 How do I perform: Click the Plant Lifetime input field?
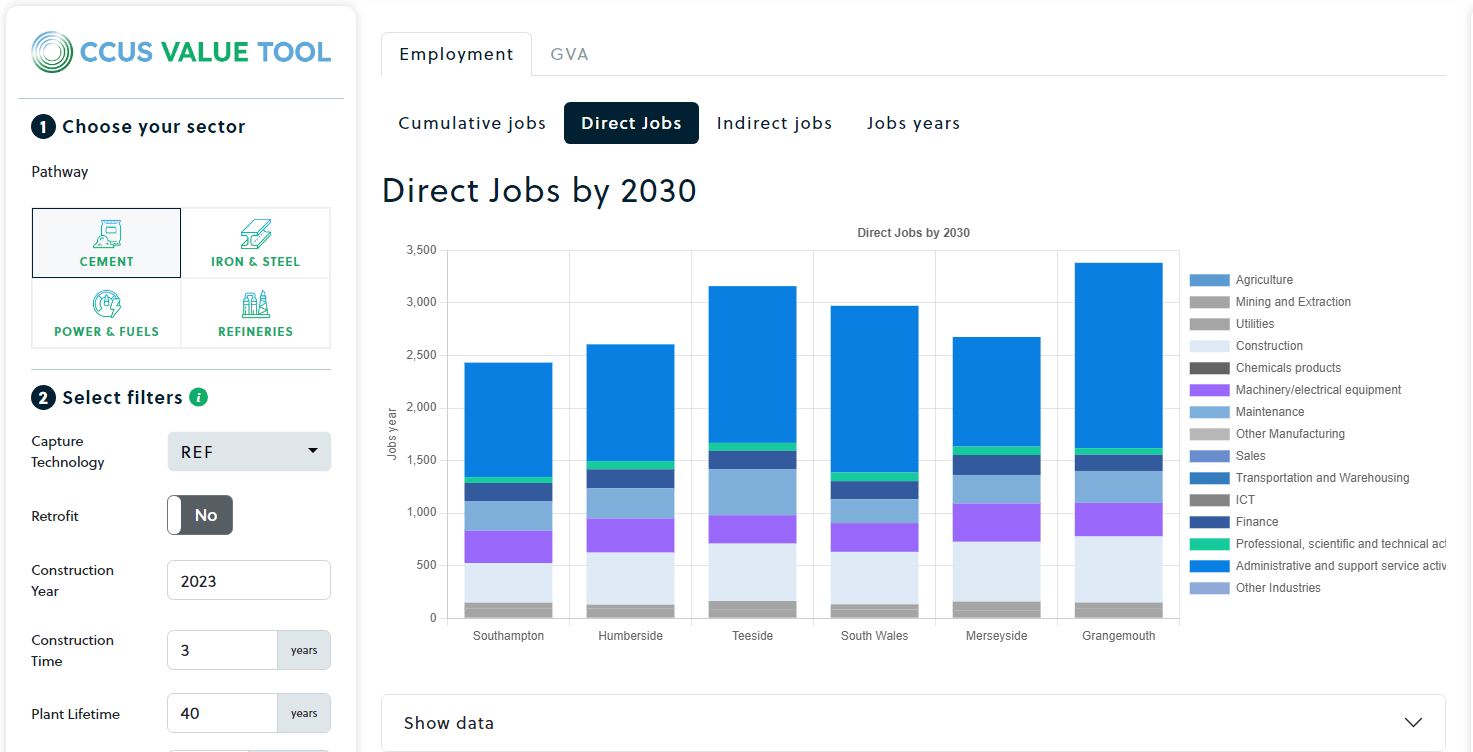point(222,713)
